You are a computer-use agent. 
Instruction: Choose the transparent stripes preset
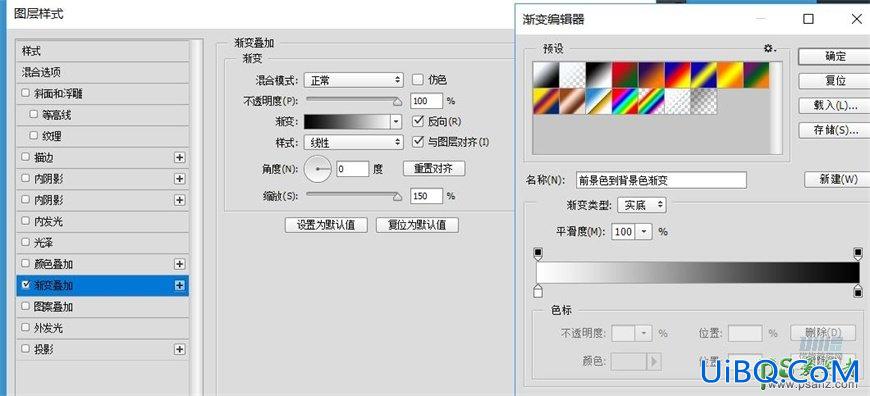tap(677, 101)
